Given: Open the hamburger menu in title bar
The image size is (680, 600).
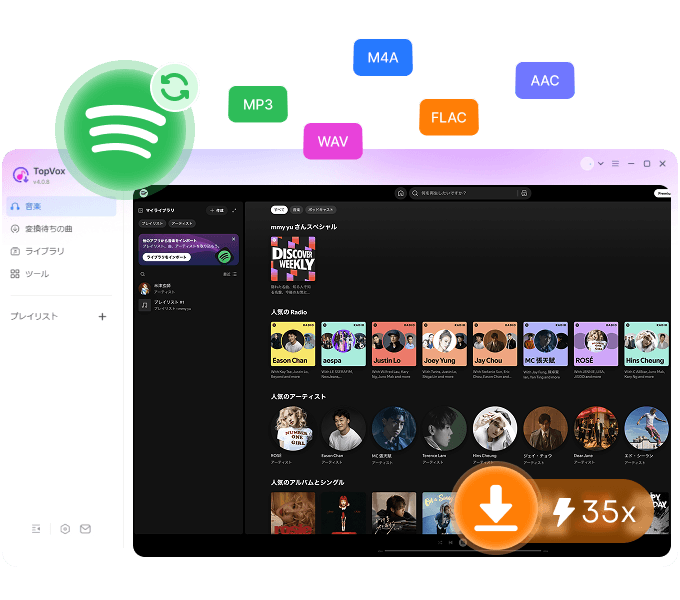Looking at the screenshot, I should click(615, 164).
